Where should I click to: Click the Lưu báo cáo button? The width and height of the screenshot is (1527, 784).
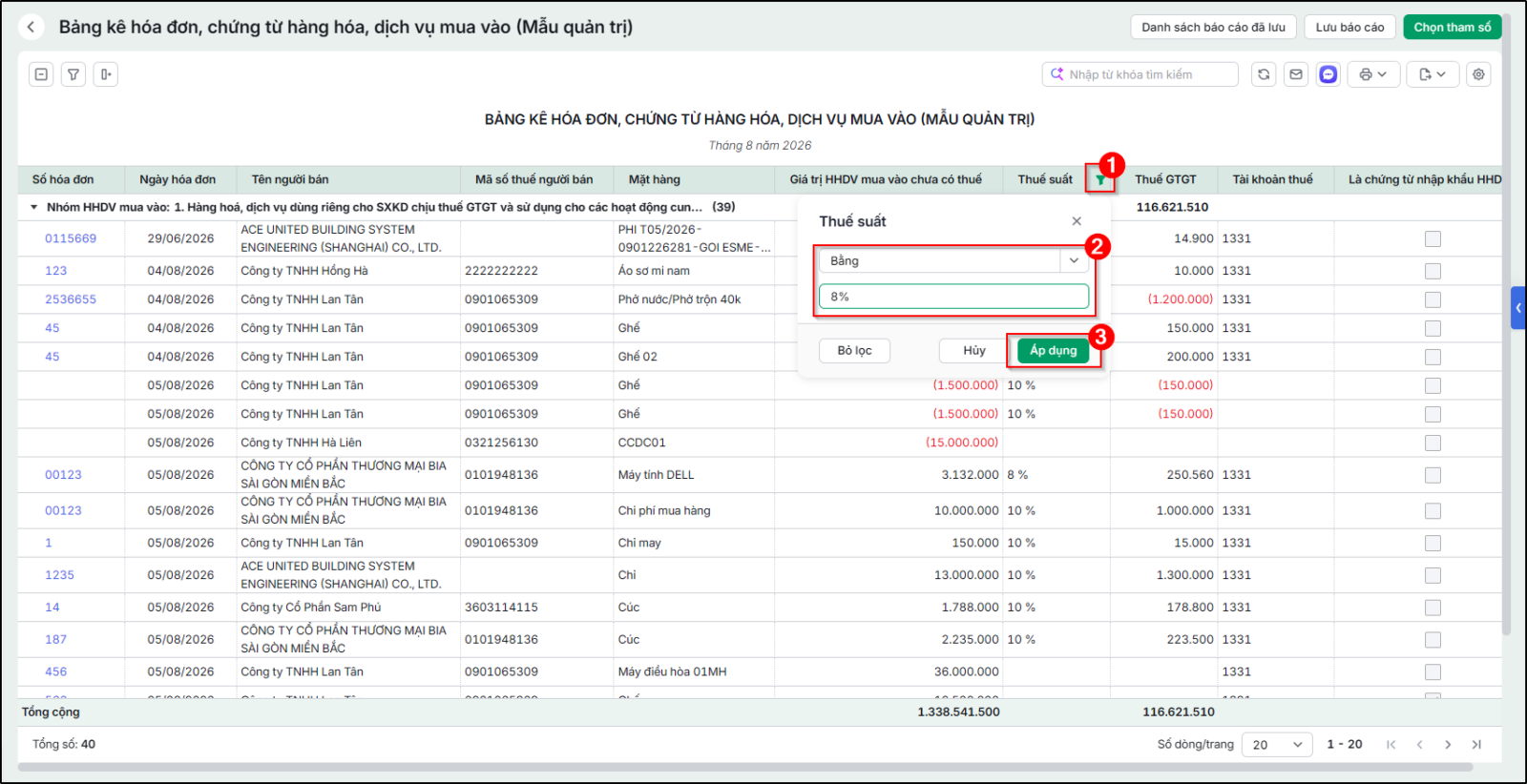tap(1349, 27)
